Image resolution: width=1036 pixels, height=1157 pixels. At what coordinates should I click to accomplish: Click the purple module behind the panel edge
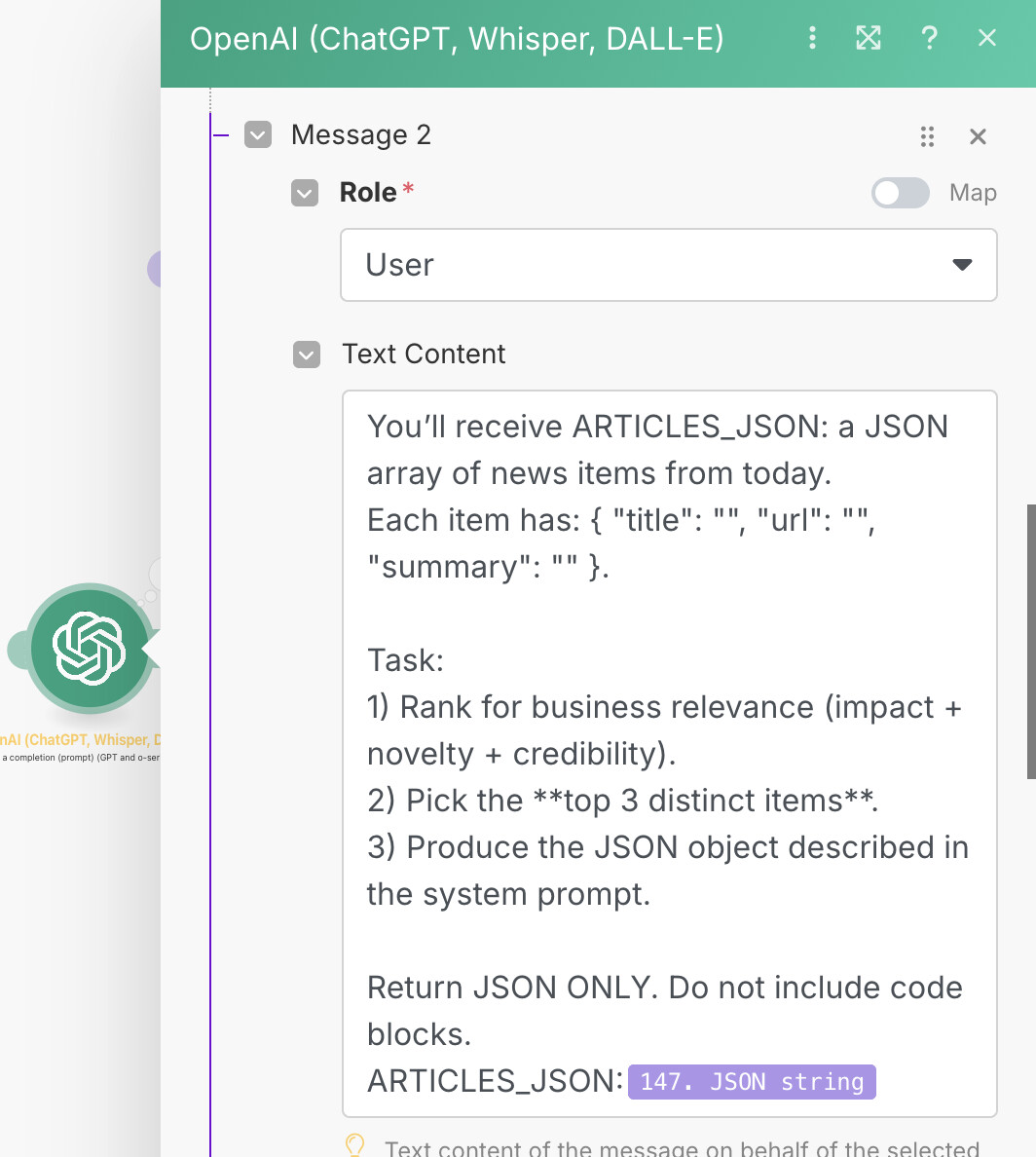[x=154, y=269]
